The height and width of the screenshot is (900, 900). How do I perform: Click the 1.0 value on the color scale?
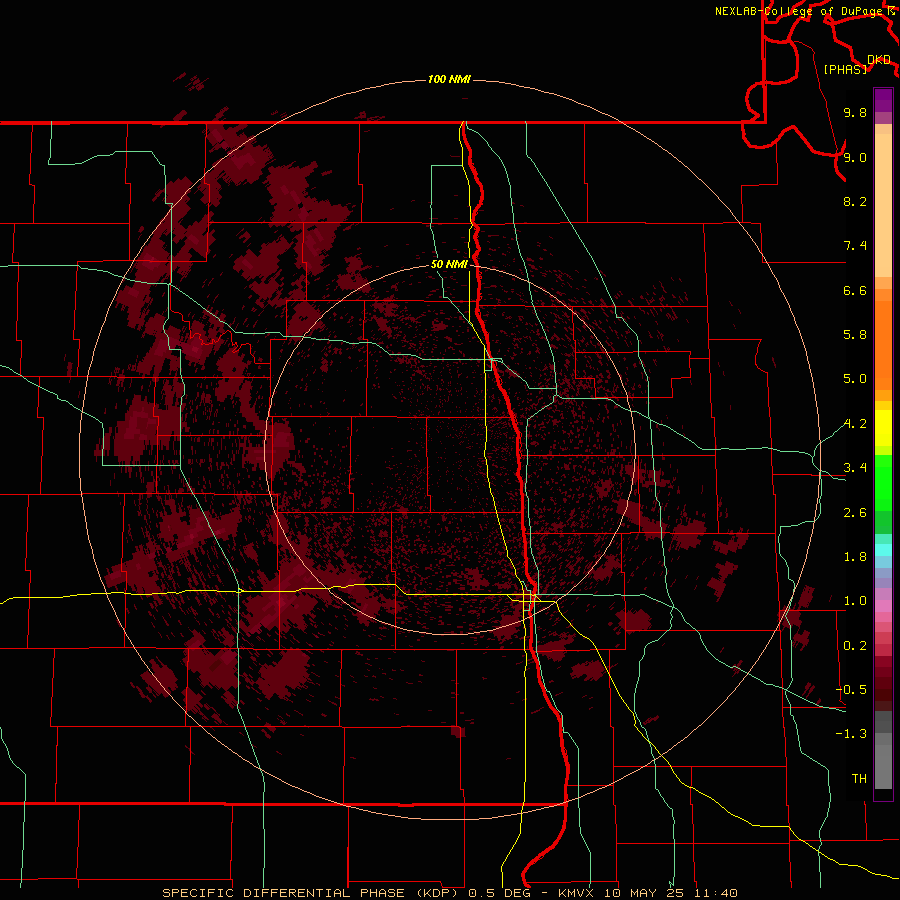coord(855,601)
